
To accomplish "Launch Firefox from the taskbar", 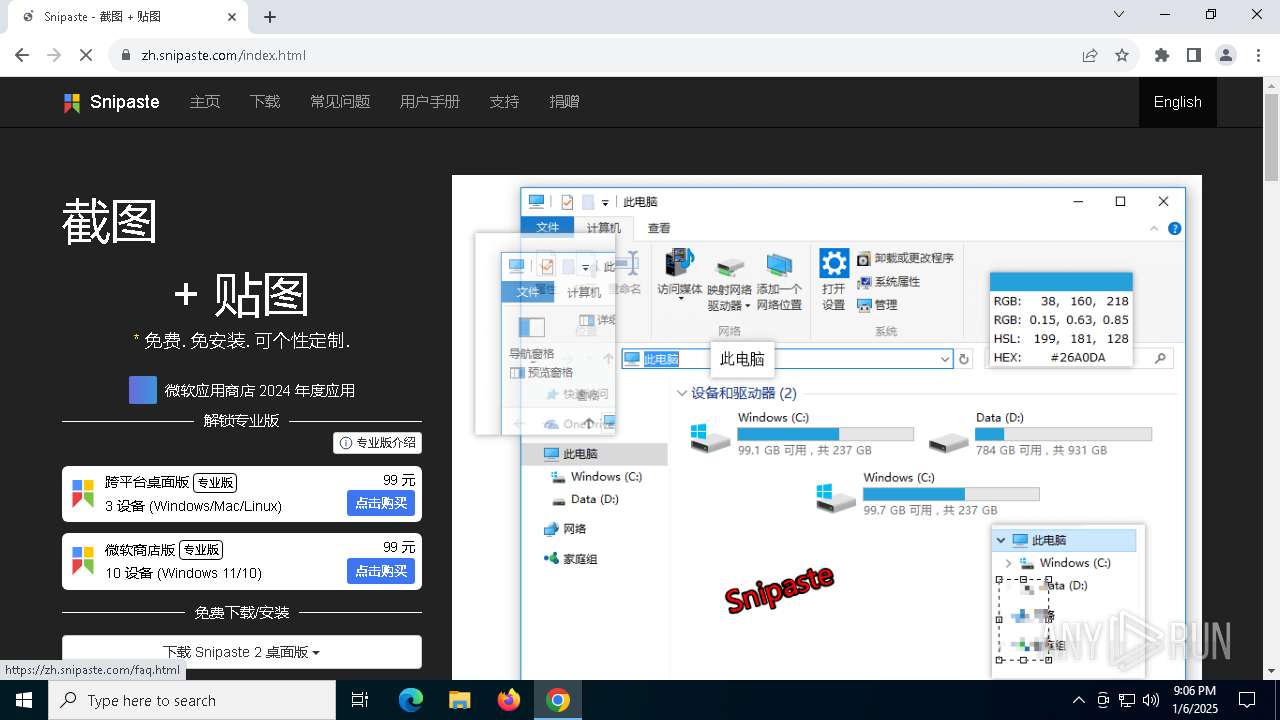I will click(x=509, y=700).
